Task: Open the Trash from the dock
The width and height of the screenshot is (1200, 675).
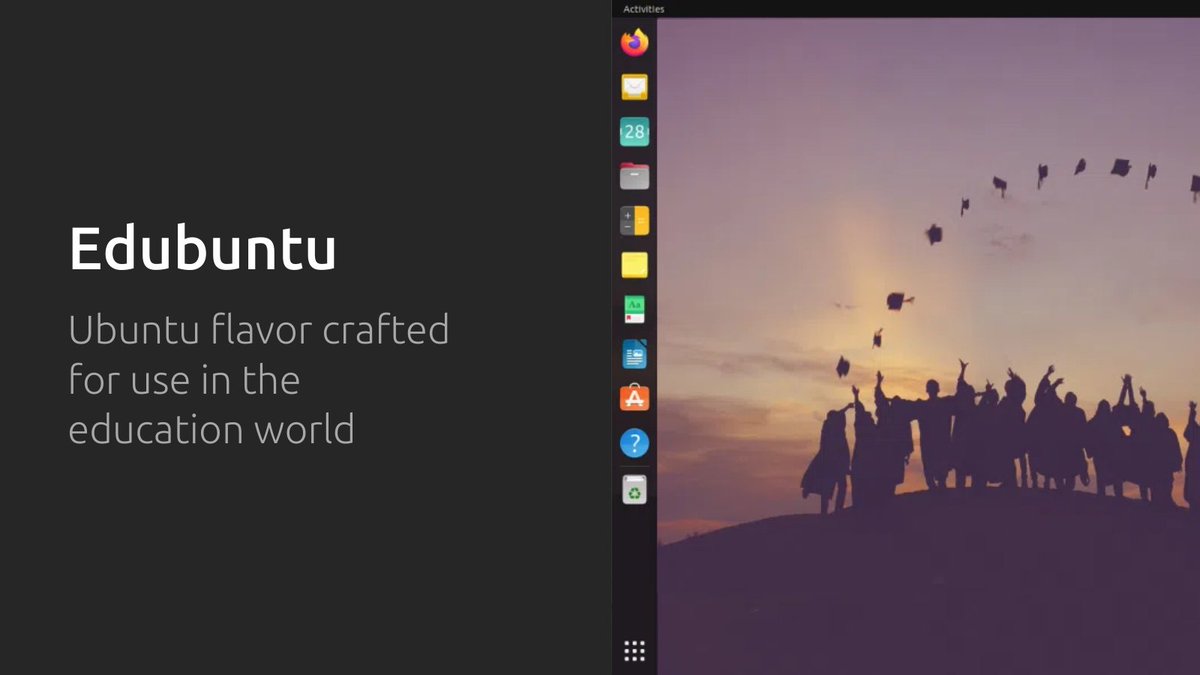Action: pyautogui.click(x=634, y=488)
